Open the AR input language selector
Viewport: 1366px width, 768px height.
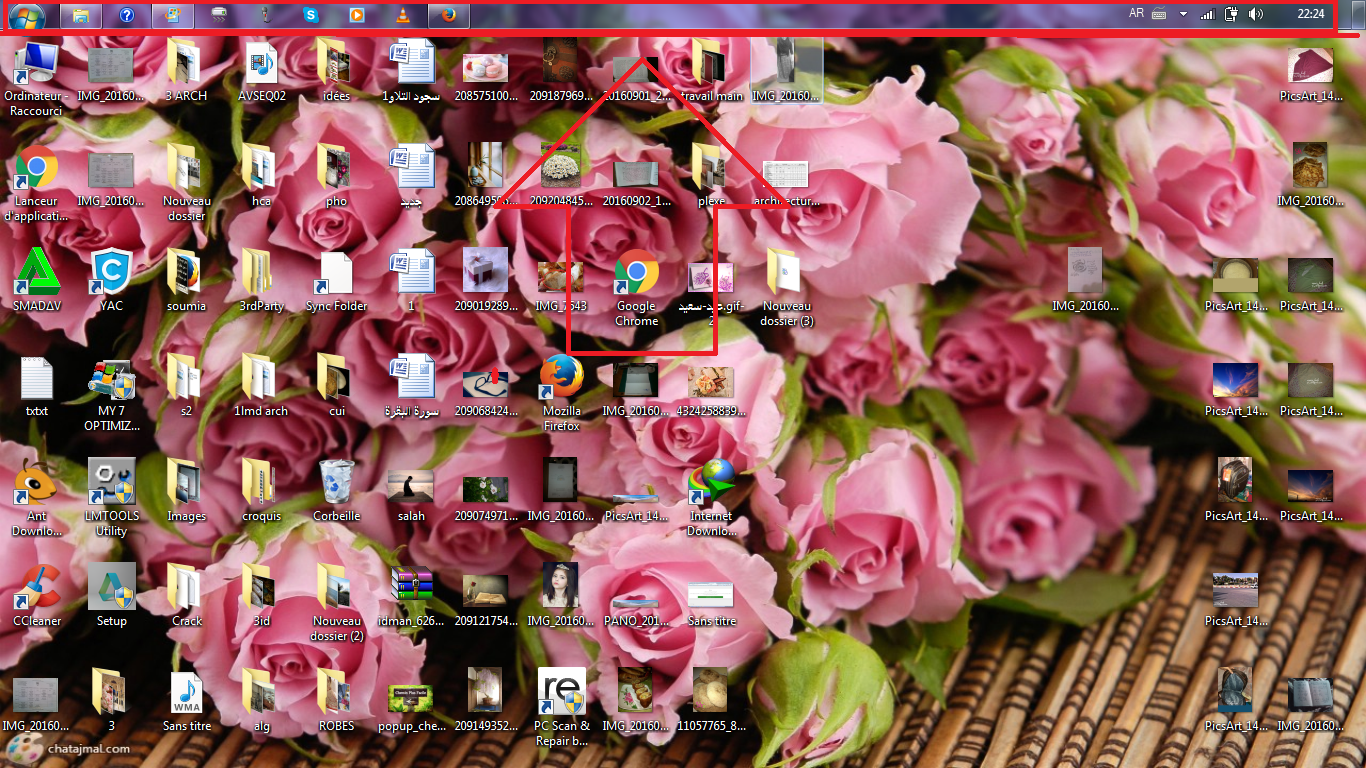coord(1136,14)
